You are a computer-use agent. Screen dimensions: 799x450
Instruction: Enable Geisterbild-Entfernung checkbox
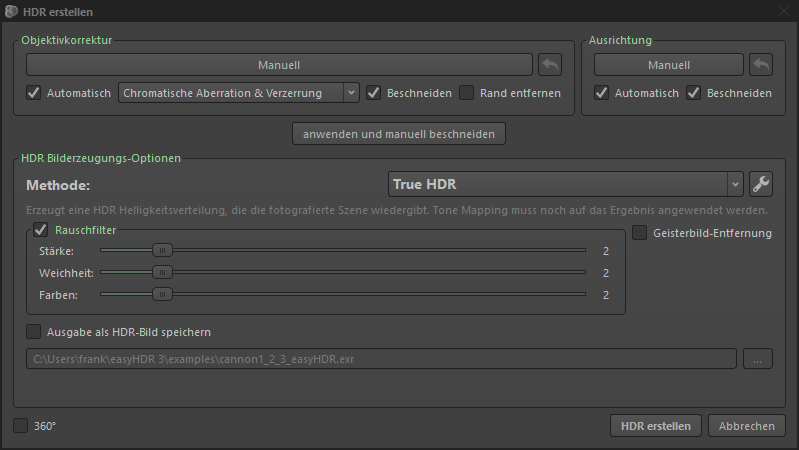pyautogui.click(x=640, y=233)
